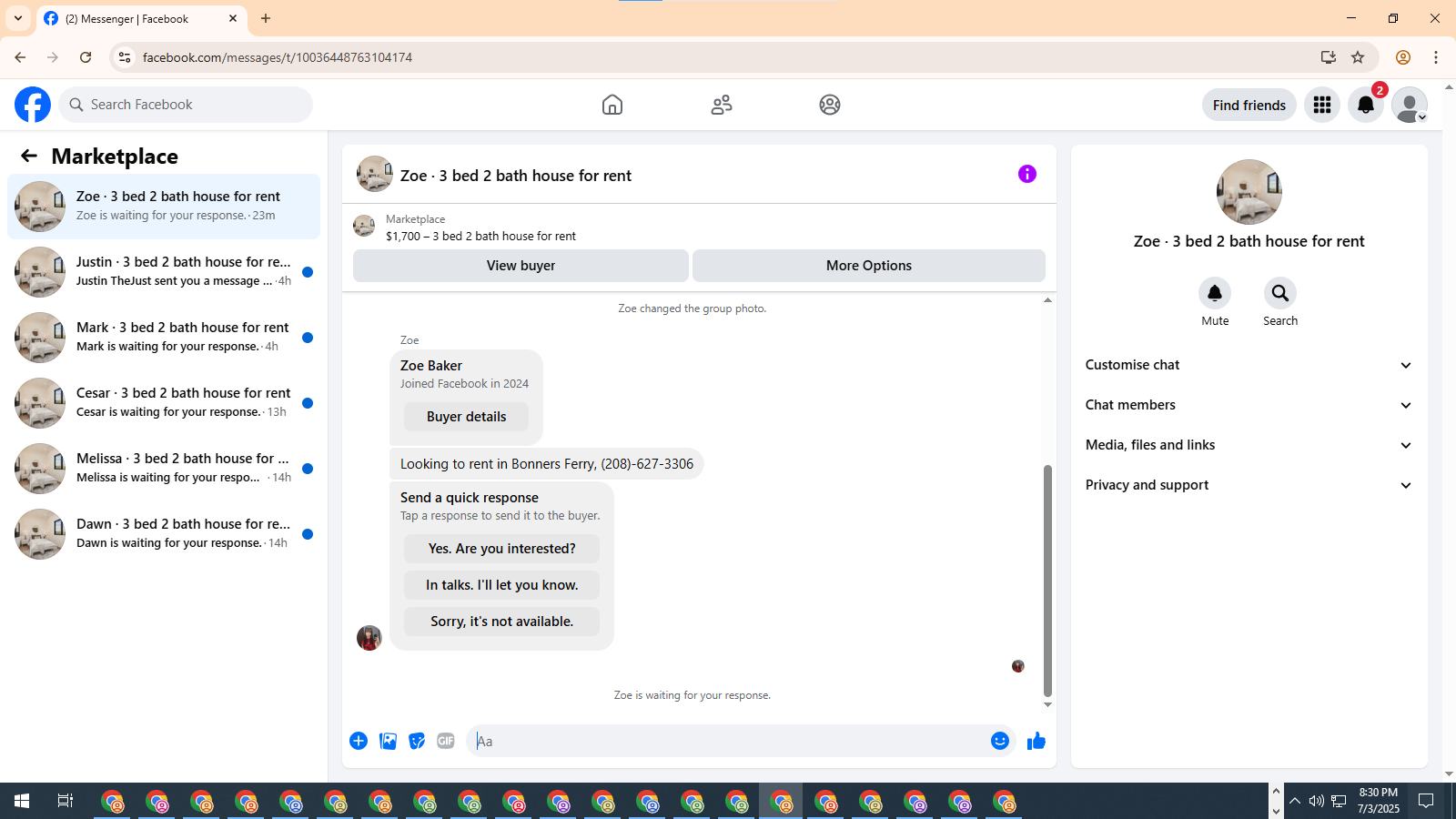1456x819 pixels.
Task: Send quick reply 'Sorry, it's not available.'
Action: point(501,622)
